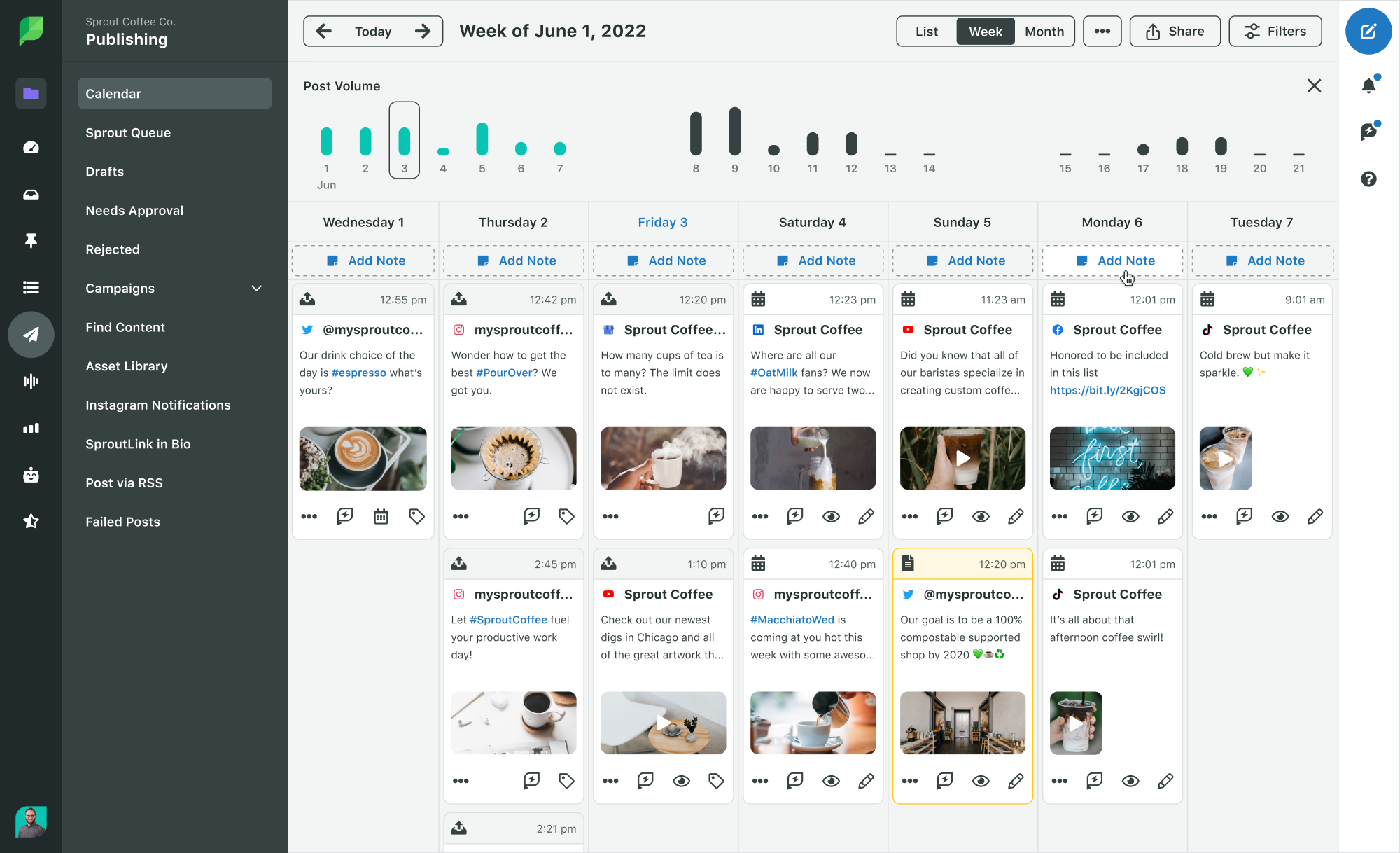Open the more options ellipsis on Wednesday post

pyautogui.click(x=310, y=516)
